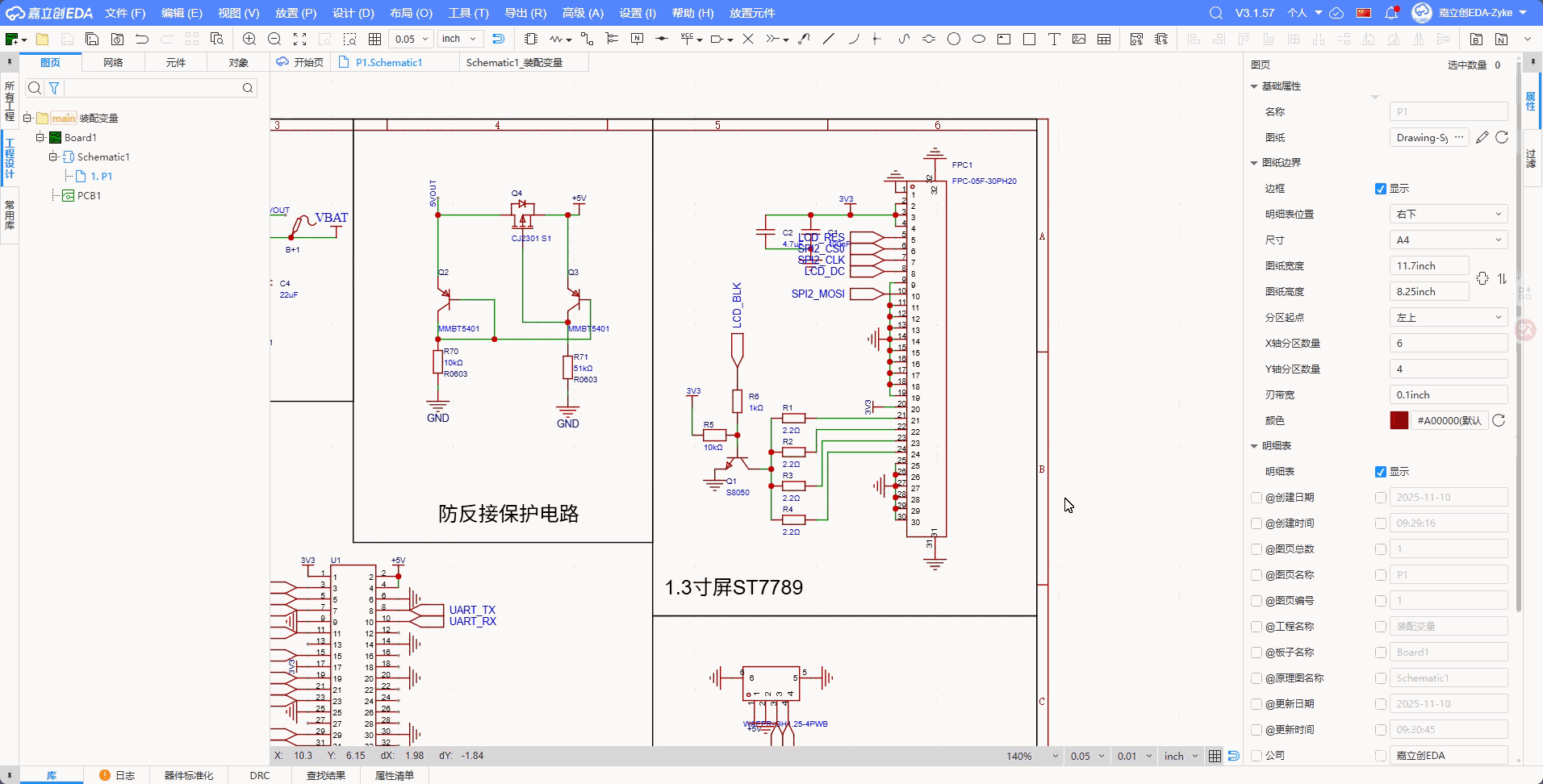Viewport: 1543px width, 784px height.
Task: Open the 放置 (P) menu
Action: 295,13
